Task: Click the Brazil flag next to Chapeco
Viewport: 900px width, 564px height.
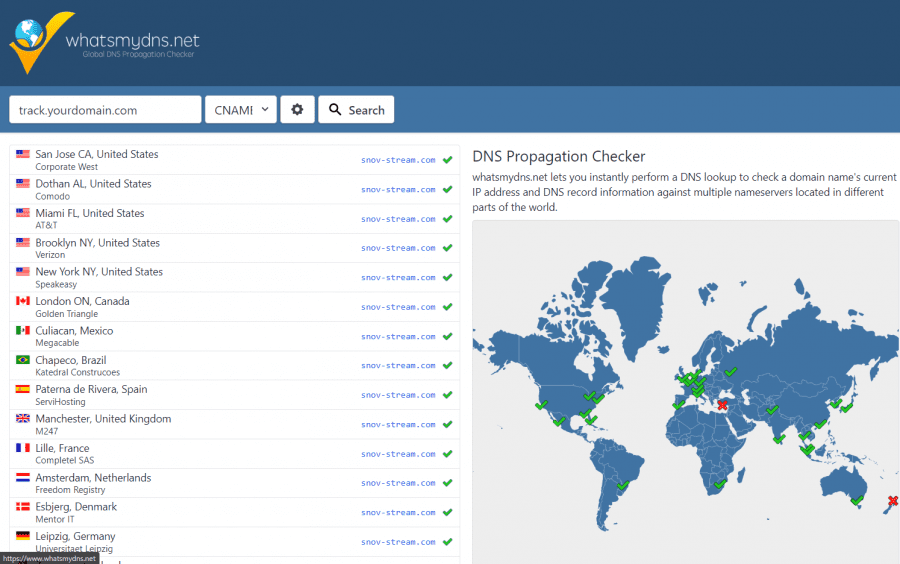Action: pyautogui.click(x=23, y=360)
